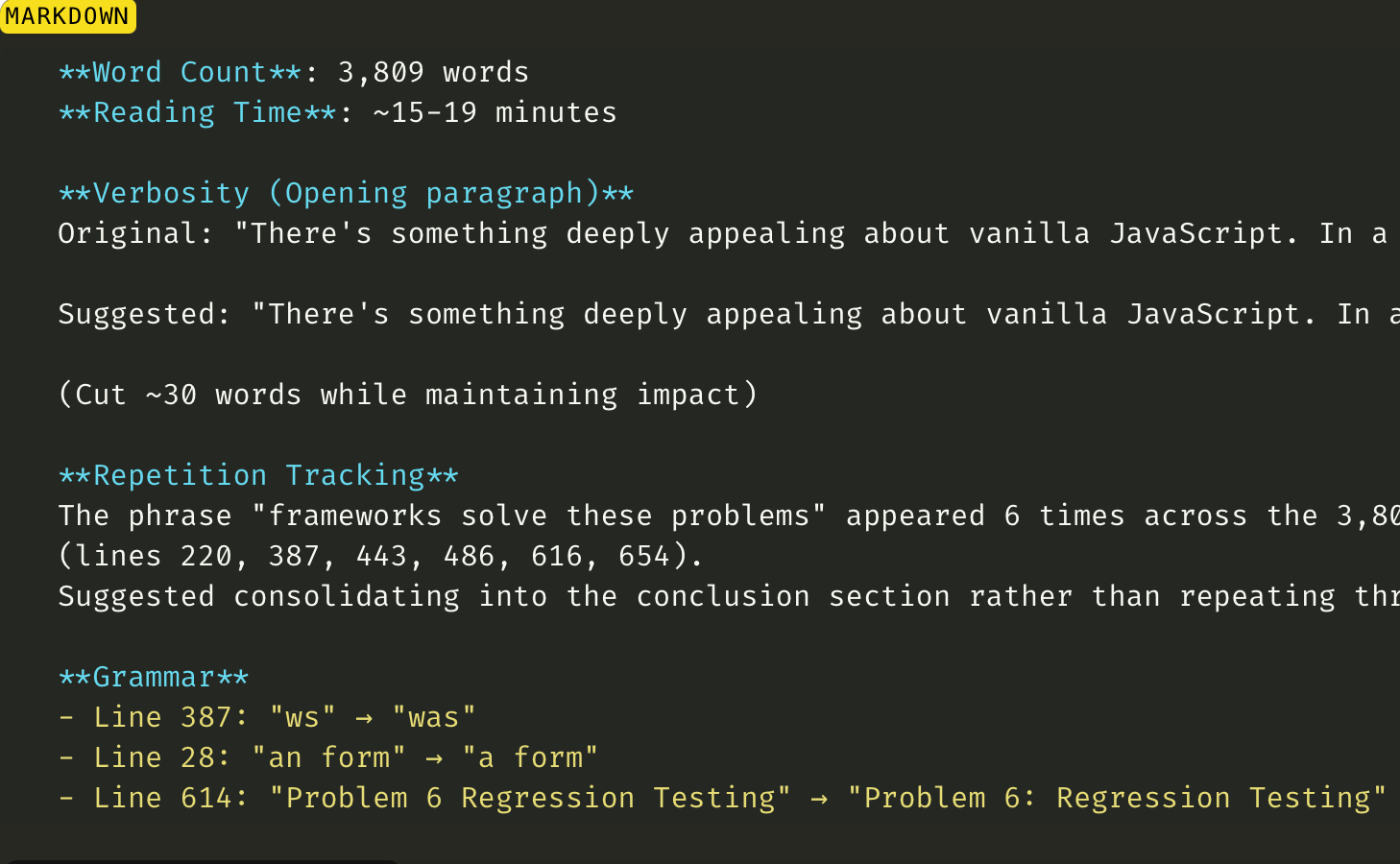Viewport: 1400px width, 864px height.
Task: Click the line numbers list "(lines 220, 387...)"
Action: 381,557
